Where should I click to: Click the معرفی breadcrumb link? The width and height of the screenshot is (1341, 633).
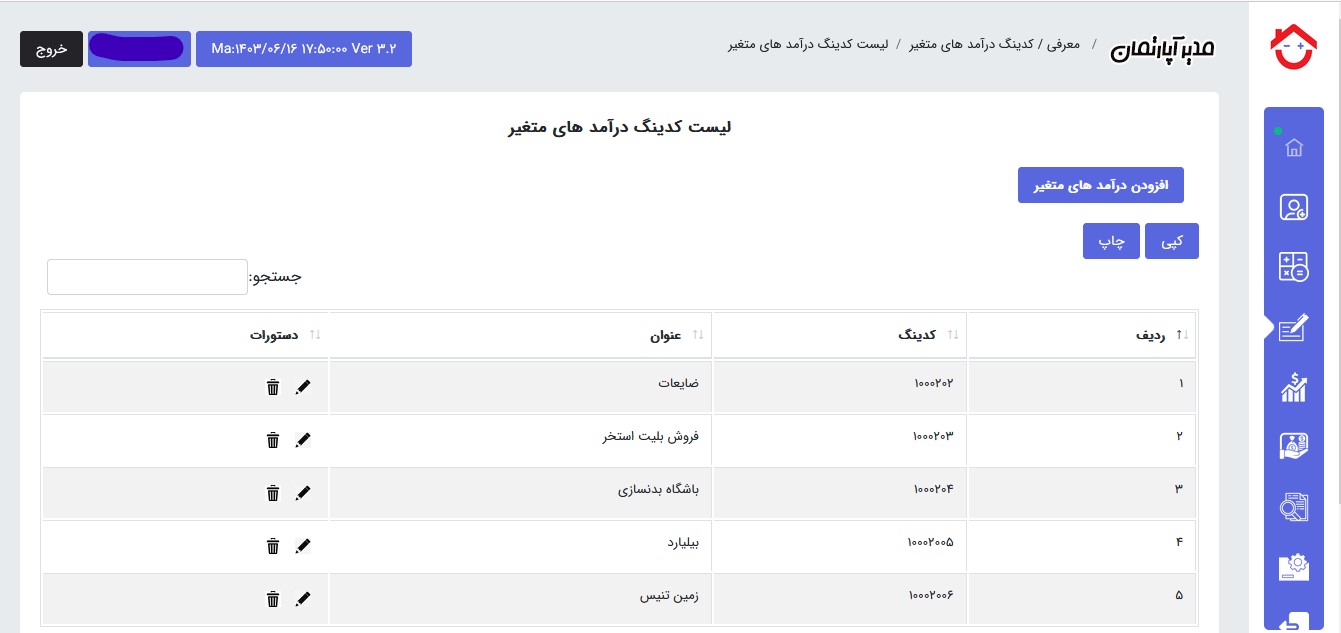[1060, 46]
